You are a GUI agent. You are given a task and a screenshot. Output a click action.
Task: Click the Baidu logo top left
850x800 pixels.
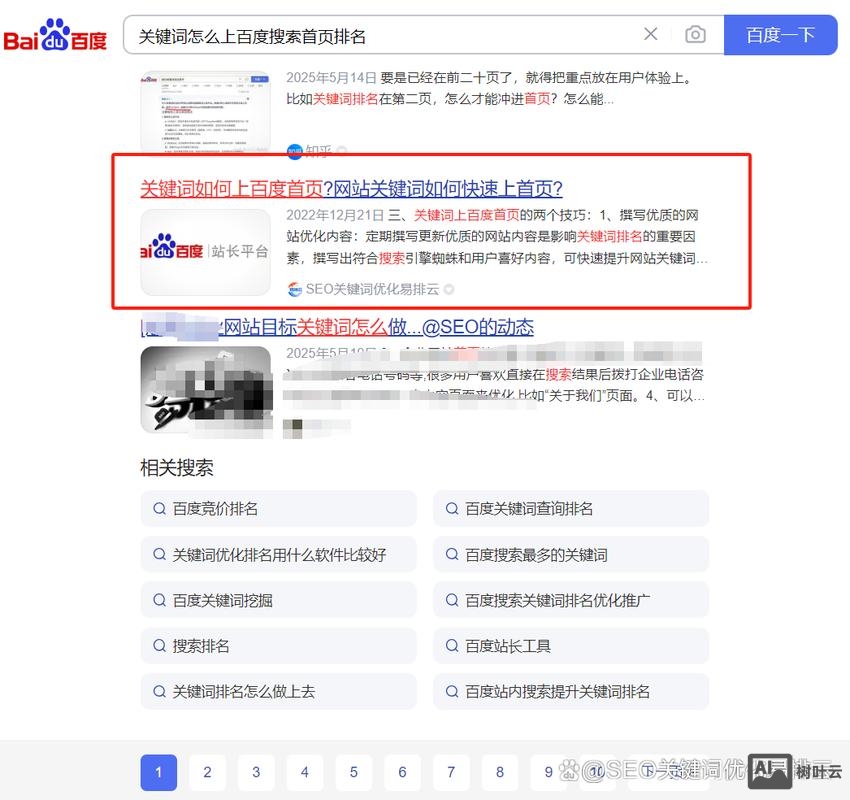55,33
